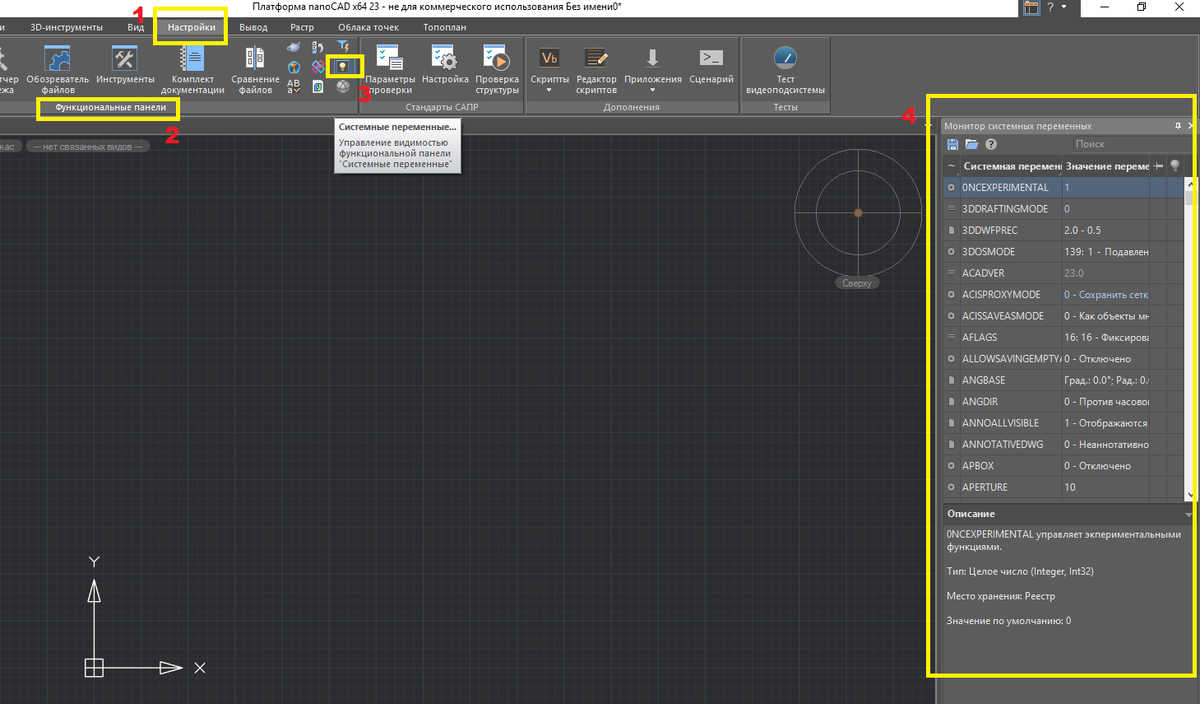Screen dimensions: 1200x704
Task: Select the ANGBASE variable row
Action: [x=1064, y=380]
